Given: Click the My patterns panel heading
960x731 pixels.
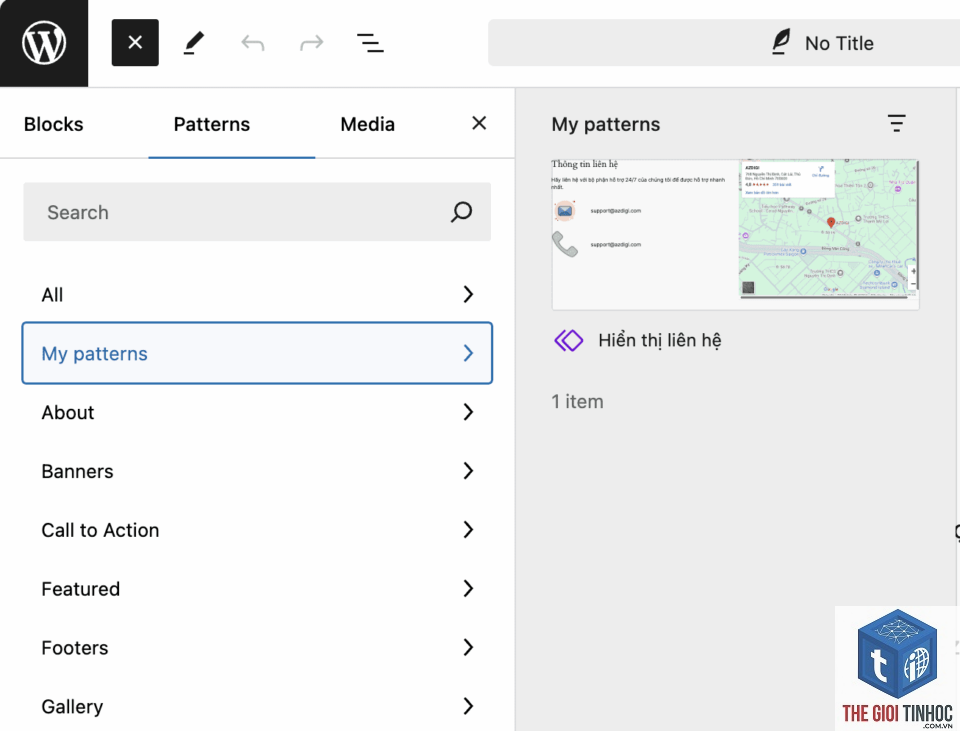Looking at the screenshot, I should tap(606, 124).
